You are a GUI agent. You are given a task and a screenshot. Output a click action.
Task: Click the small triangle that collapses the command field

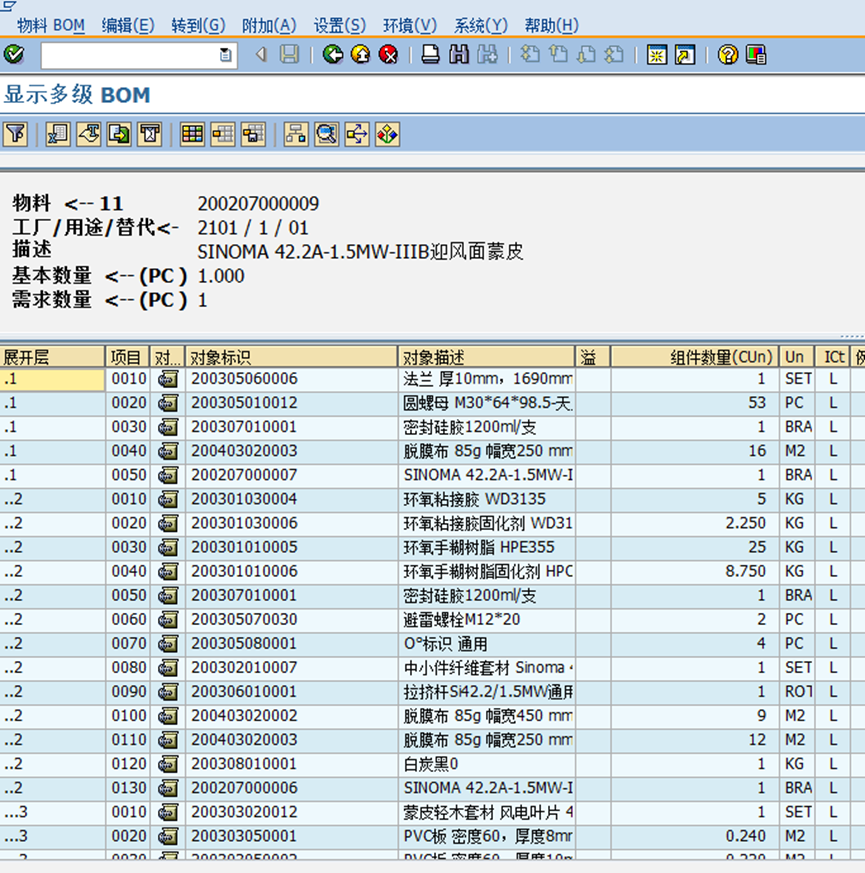tap(261, 55)
